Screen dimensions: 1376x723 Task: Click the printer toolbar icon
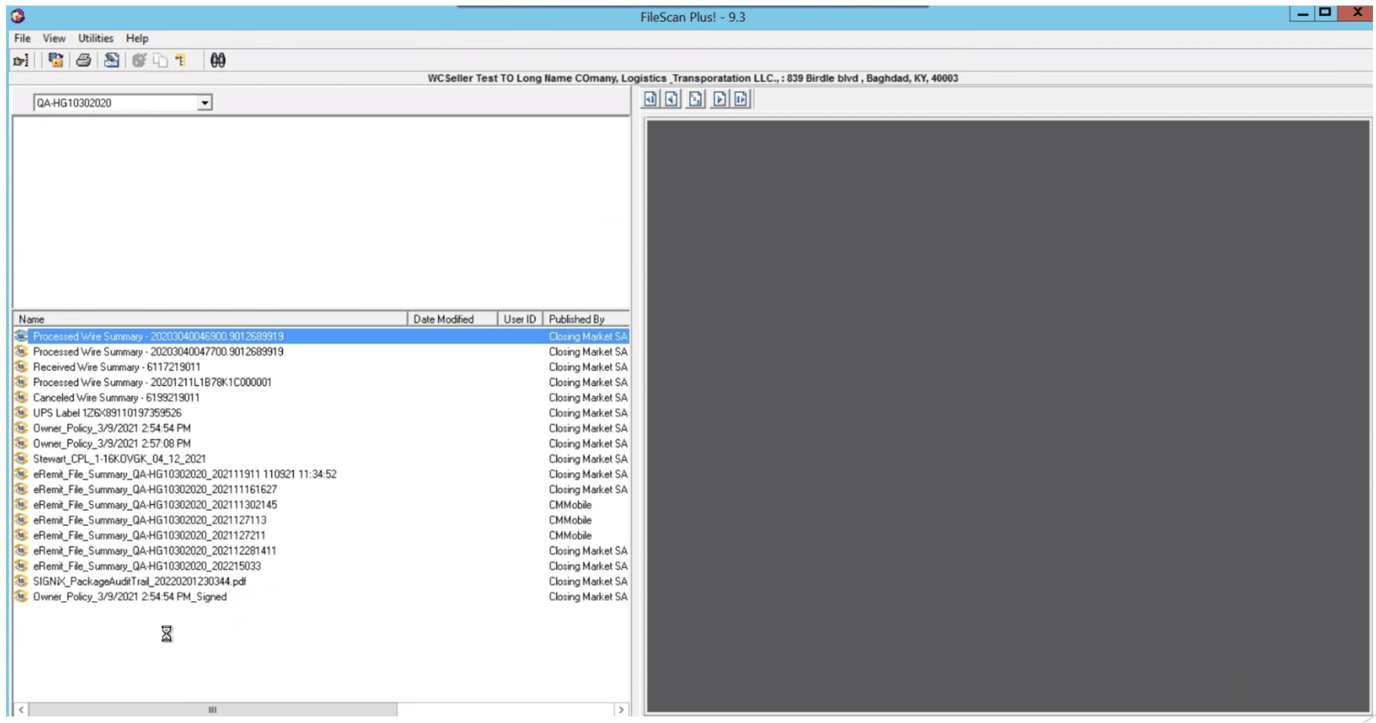(84, 60)
